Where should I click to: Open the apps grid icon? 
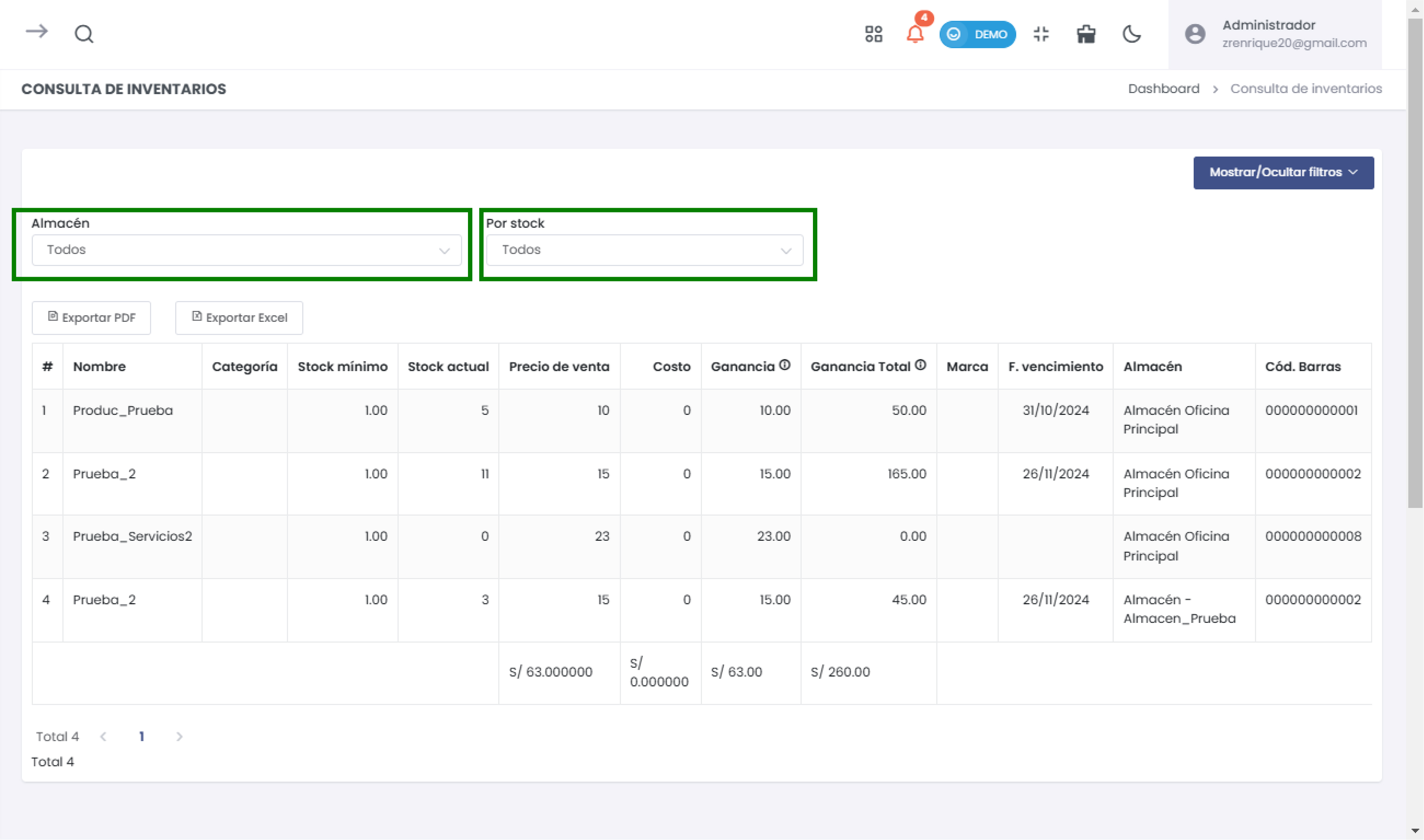[x=873, y=34]
